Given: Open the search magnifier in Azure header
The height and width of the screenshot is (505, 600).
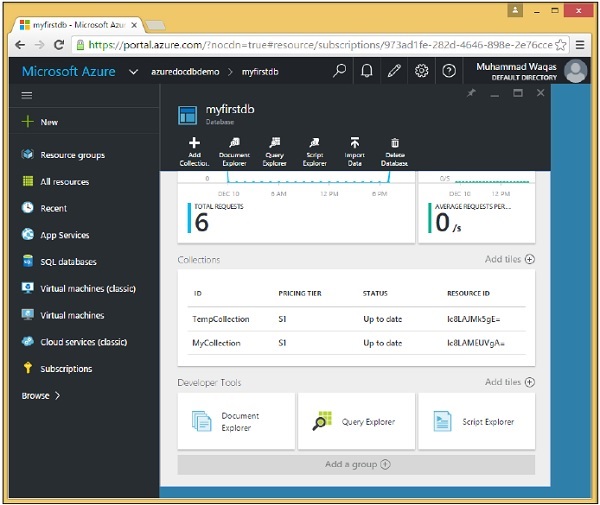Looking at the screenshot, I should tap(339, 71).
